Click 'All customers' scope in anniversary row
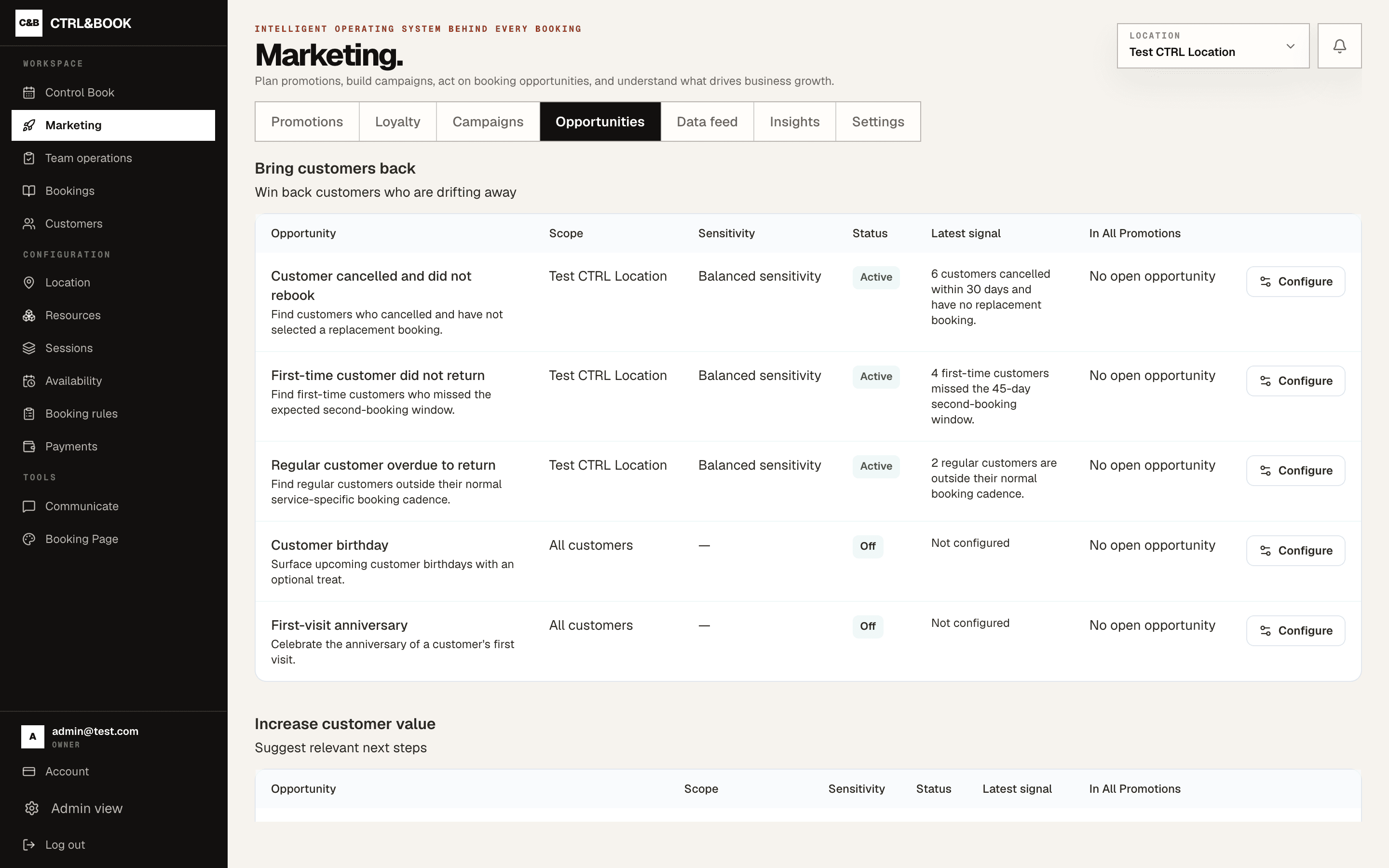 click(x=591, y=625)
